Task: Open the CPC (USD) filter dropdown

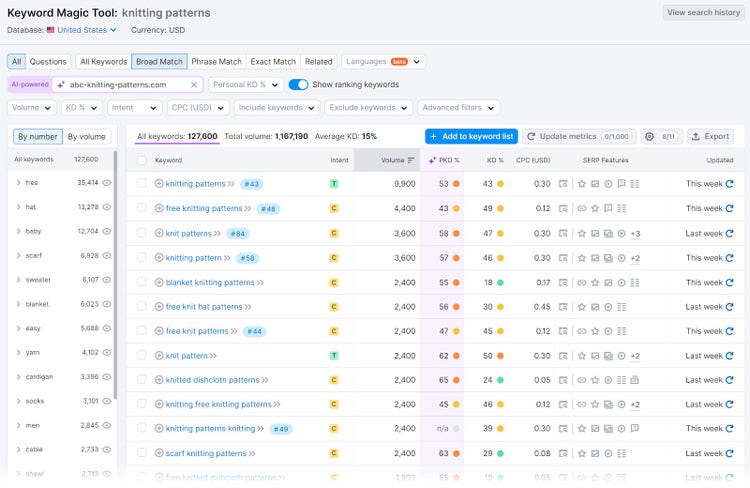Action: [x=198, y=108]
